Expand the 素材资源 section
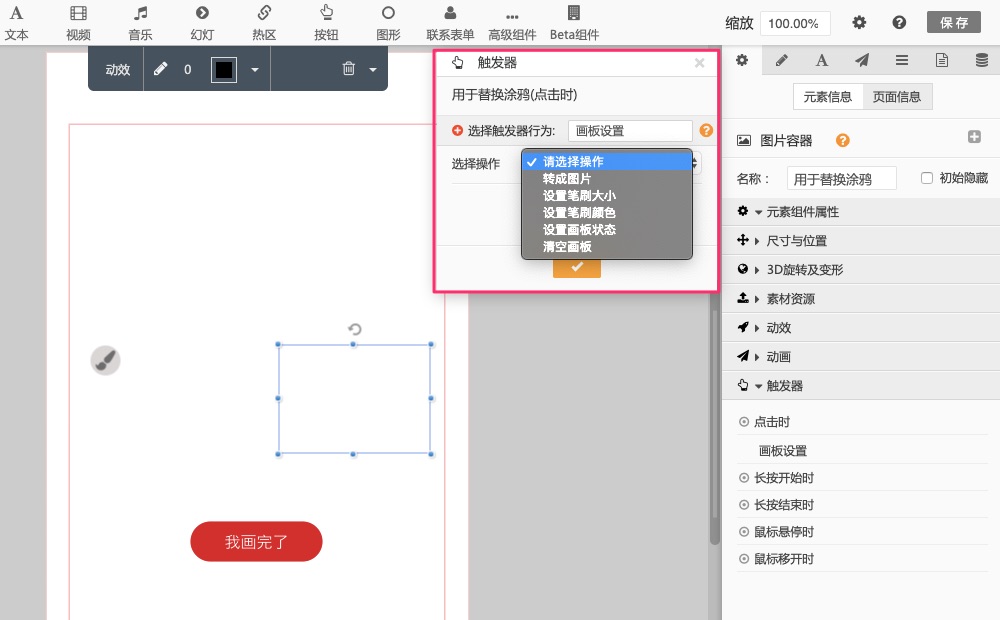Image resolution: width=1000 pixels, height=620 pixels. tap(790, 299)
